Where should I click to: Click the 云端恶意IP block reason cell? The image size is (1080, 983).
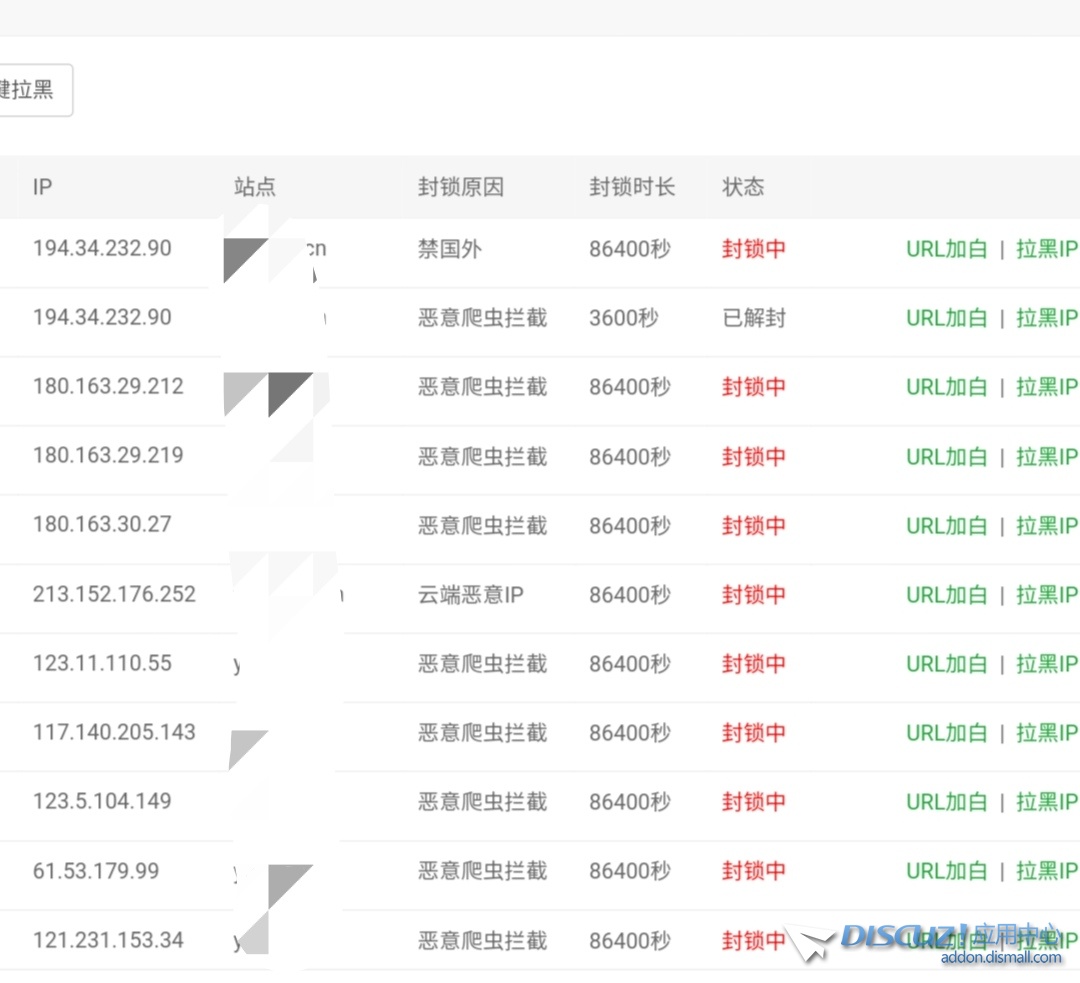click(x=471, y=594)
